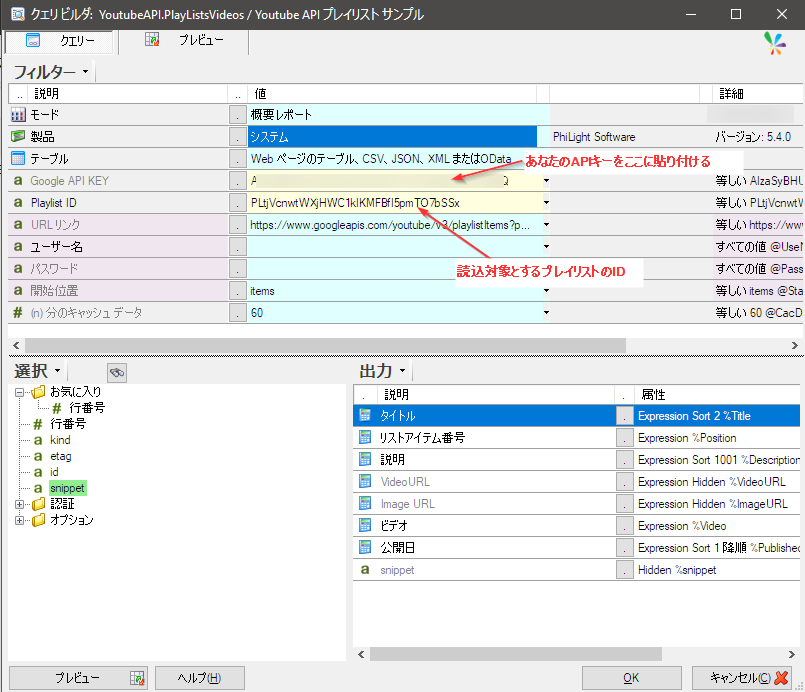
Task: Click the small button beside テーブル
Action: tap(237, 159)
